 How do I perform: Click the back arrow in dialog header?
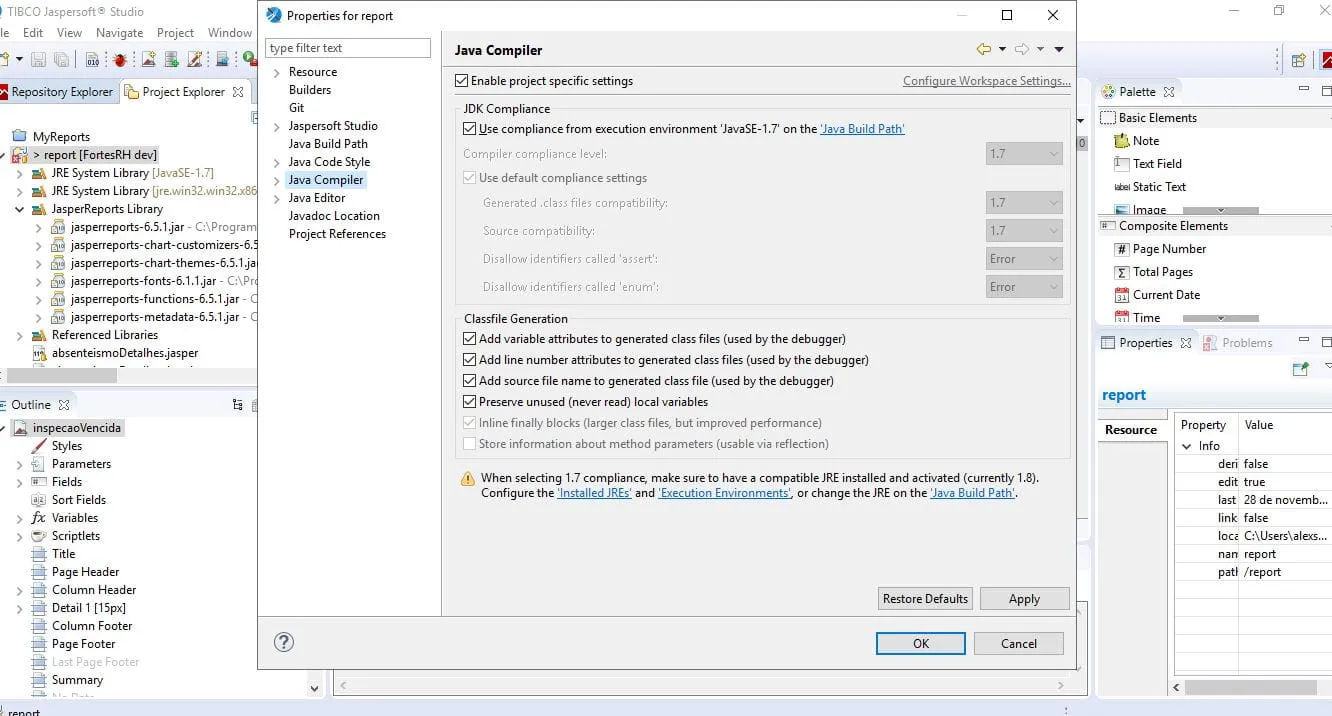click(x=983, y=49)
